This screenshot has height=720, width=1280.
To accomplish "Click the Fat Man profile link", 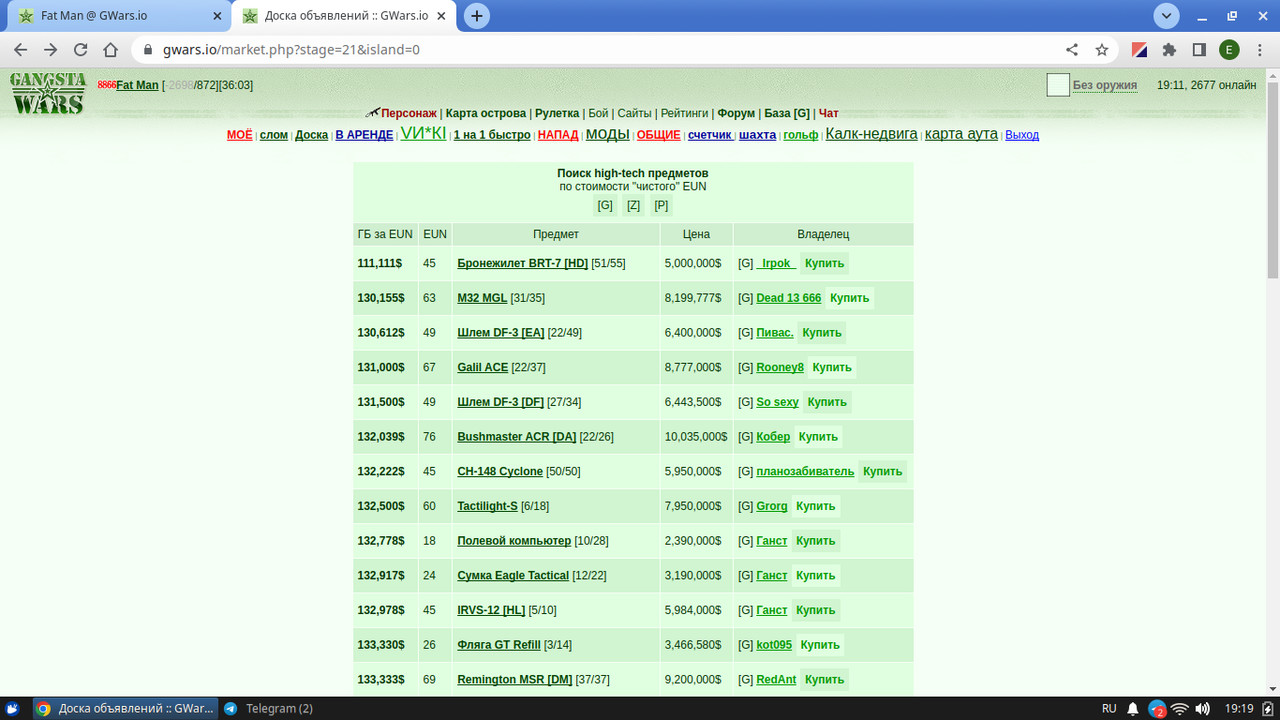I will point(137,85).
